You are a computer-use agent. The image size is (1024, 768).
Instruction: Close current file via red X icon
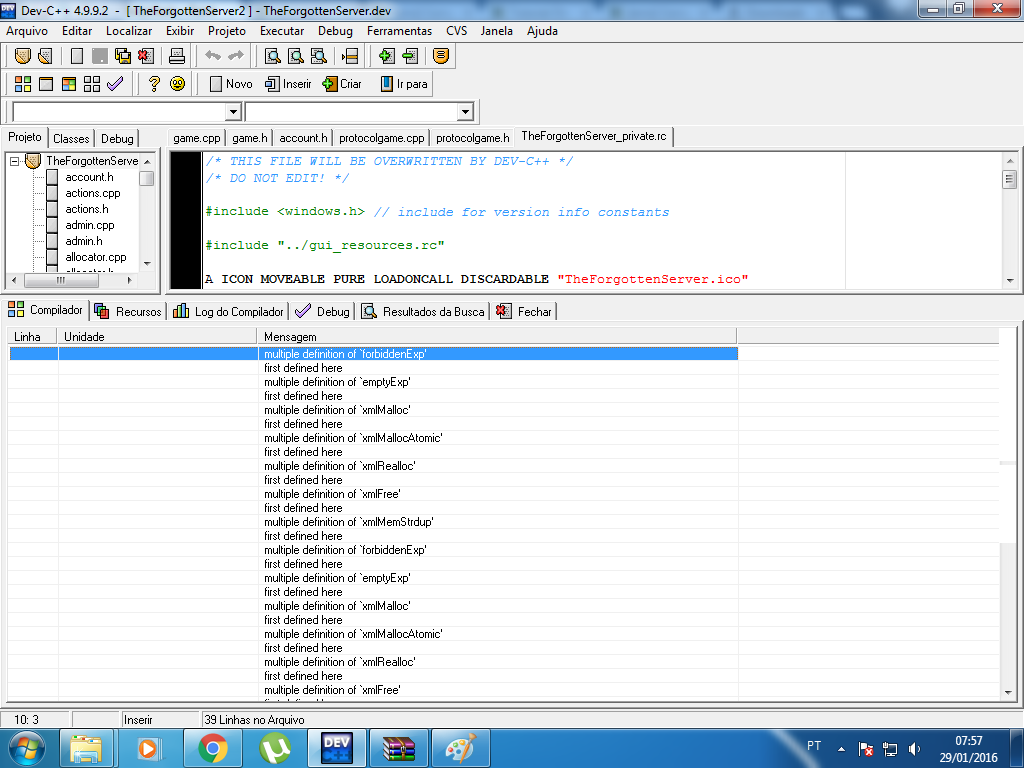pyautogui.click(x=146, y=56)
